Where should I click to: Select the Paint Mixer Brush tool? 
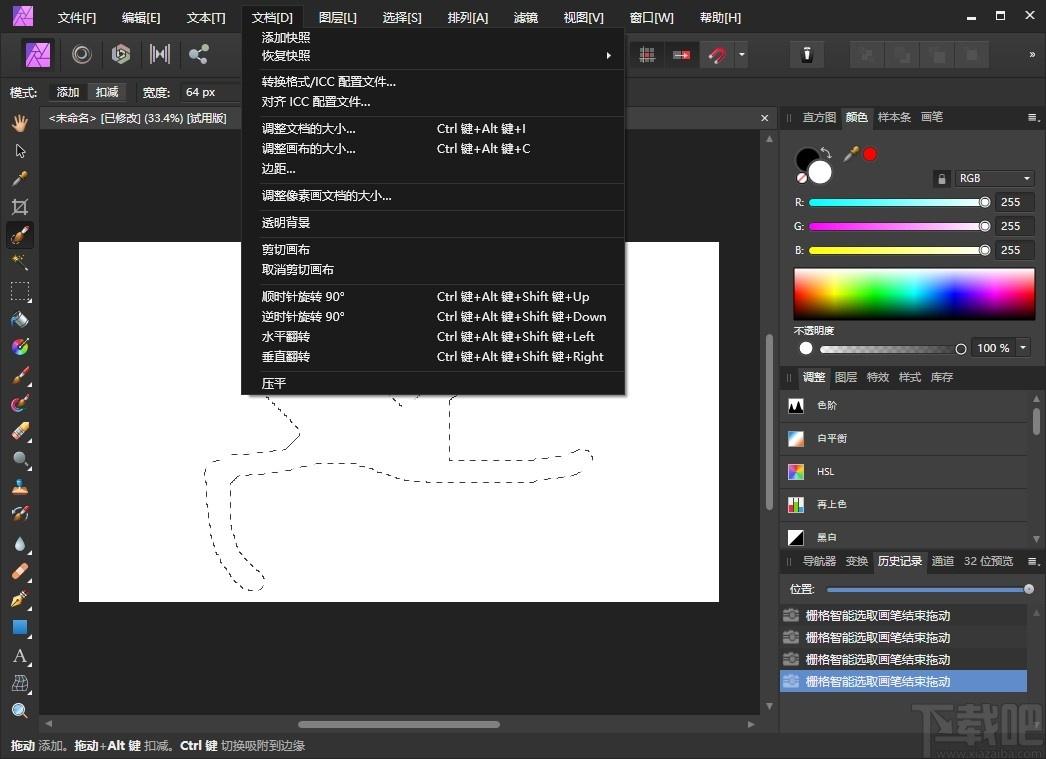click(20, 404)
